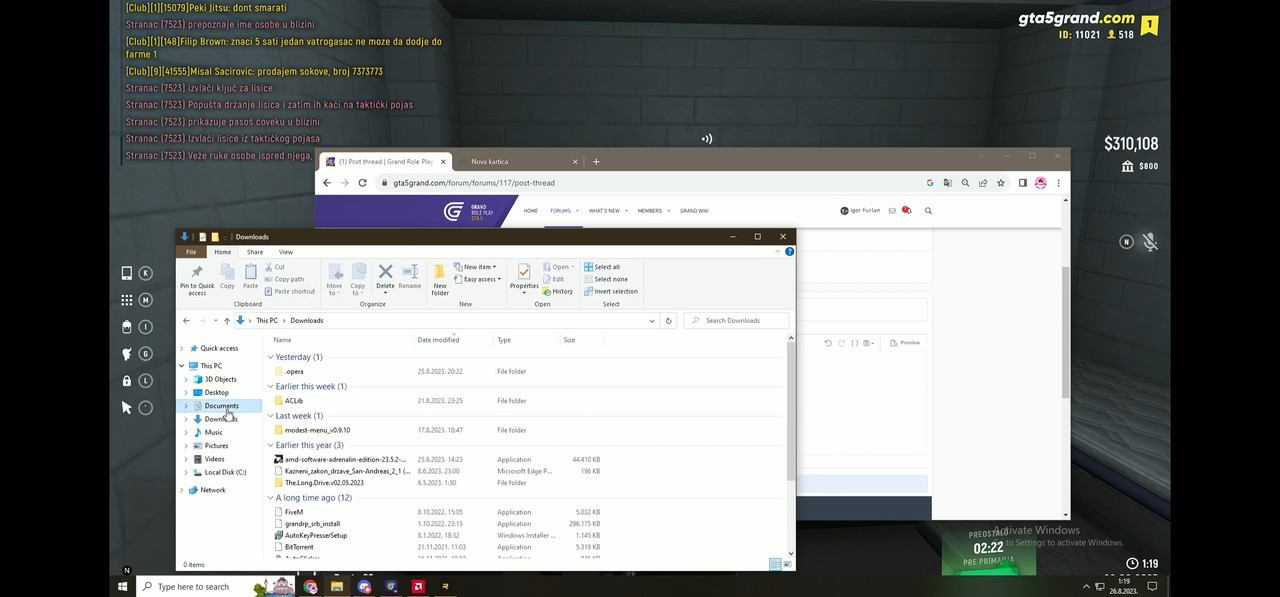Open forum alerts bell icon
This screenshot has width=1280, height=597.
coord(907,210)
